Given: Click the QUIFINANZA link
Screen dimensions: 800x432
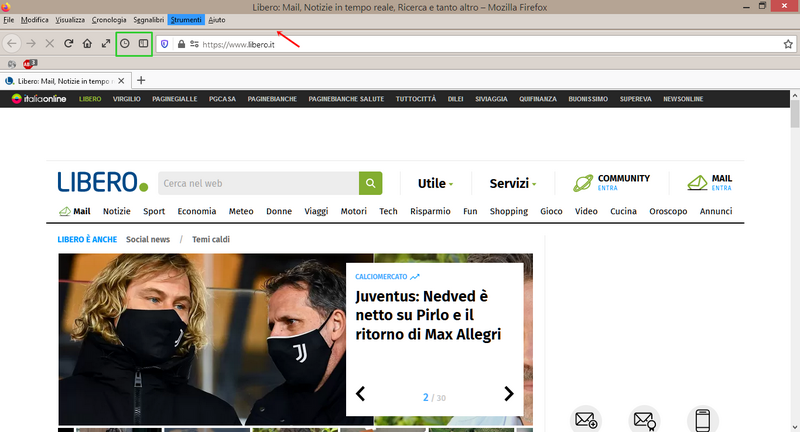Looking at the screenshot, I should (x=538, y=99).
